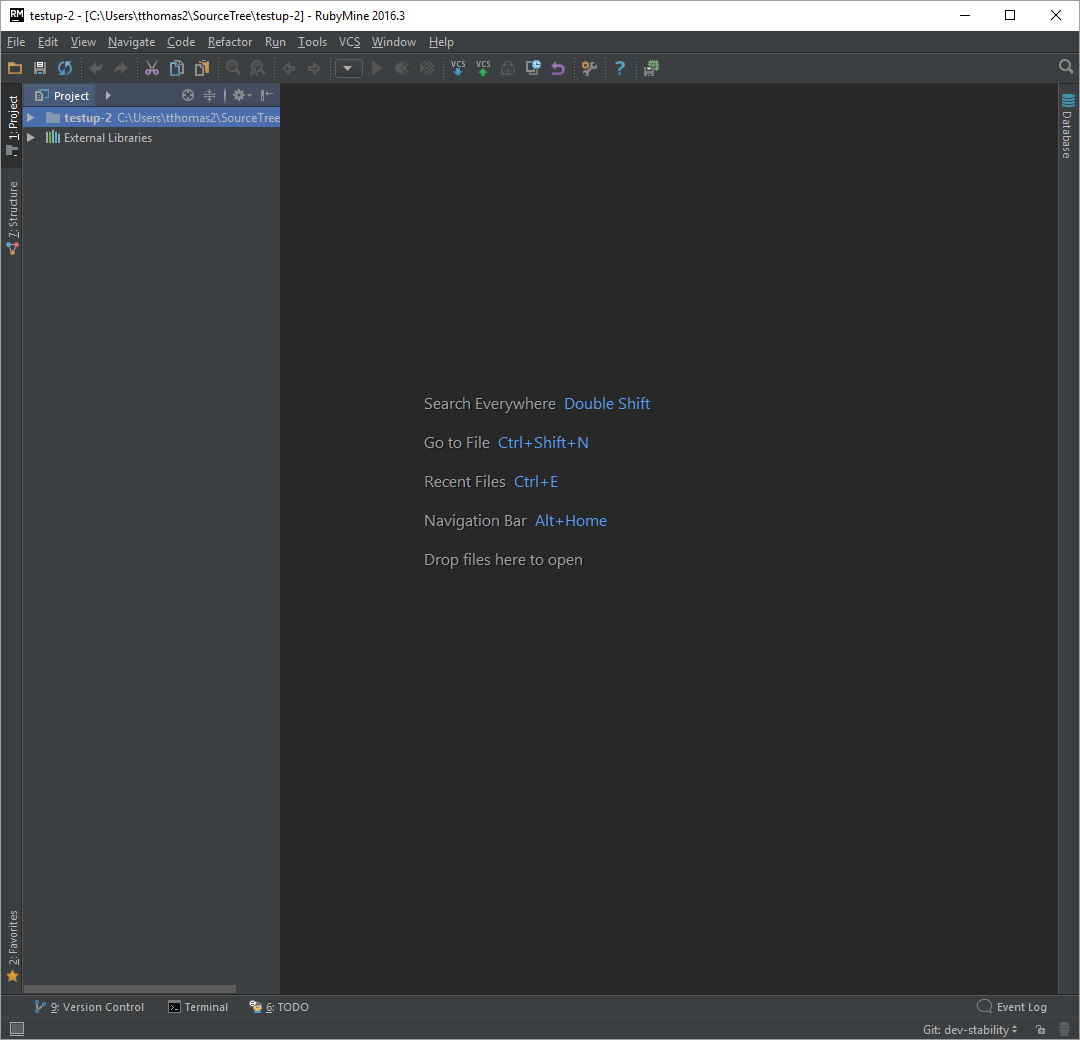
Task: Toggle tool window bars via bottom-left icon
Action: [x=16, y=1029]
